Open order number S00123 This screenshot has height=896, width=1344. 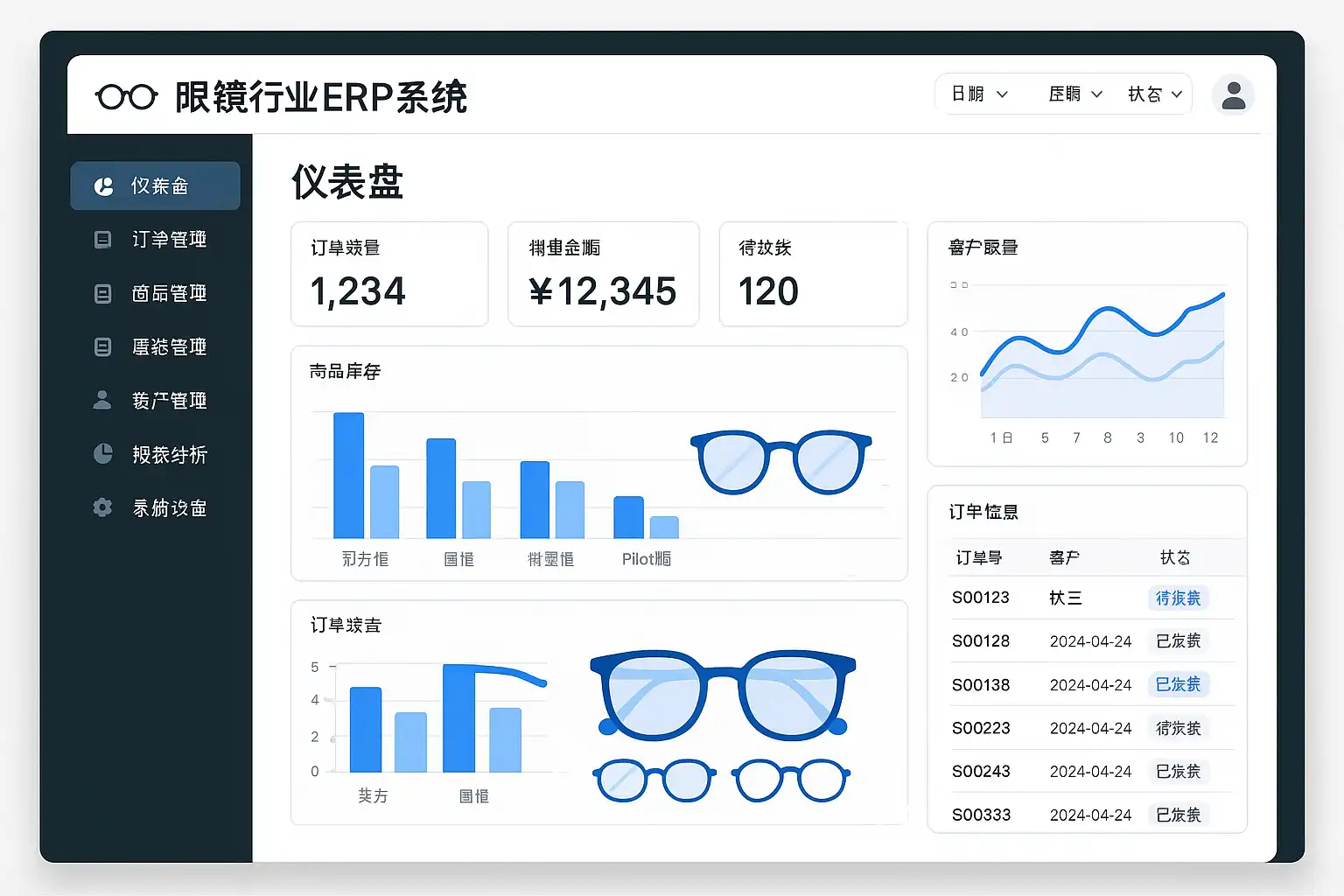[981, 598]
